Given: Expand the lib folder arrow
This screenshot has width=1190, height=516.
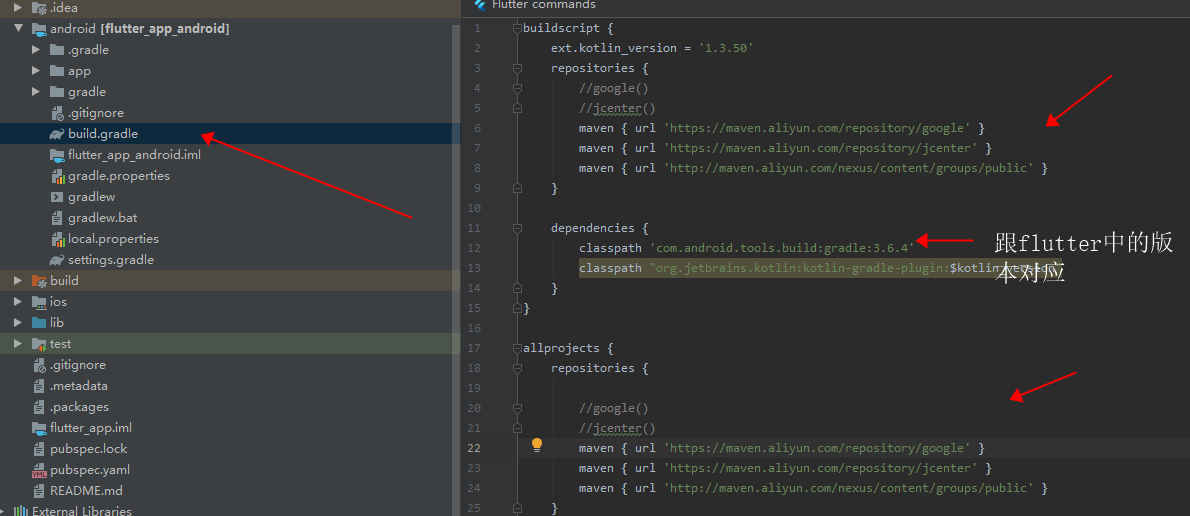Looking at the screenshot, I should [x=18, y=322].
